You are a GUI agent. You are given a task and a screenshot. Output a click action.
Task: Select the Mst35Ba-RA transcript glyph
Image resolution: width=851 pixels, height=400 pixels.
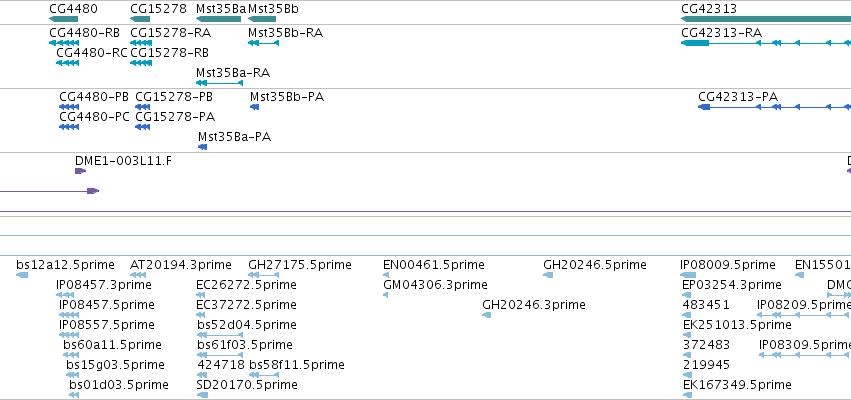(x=219, y=83)
